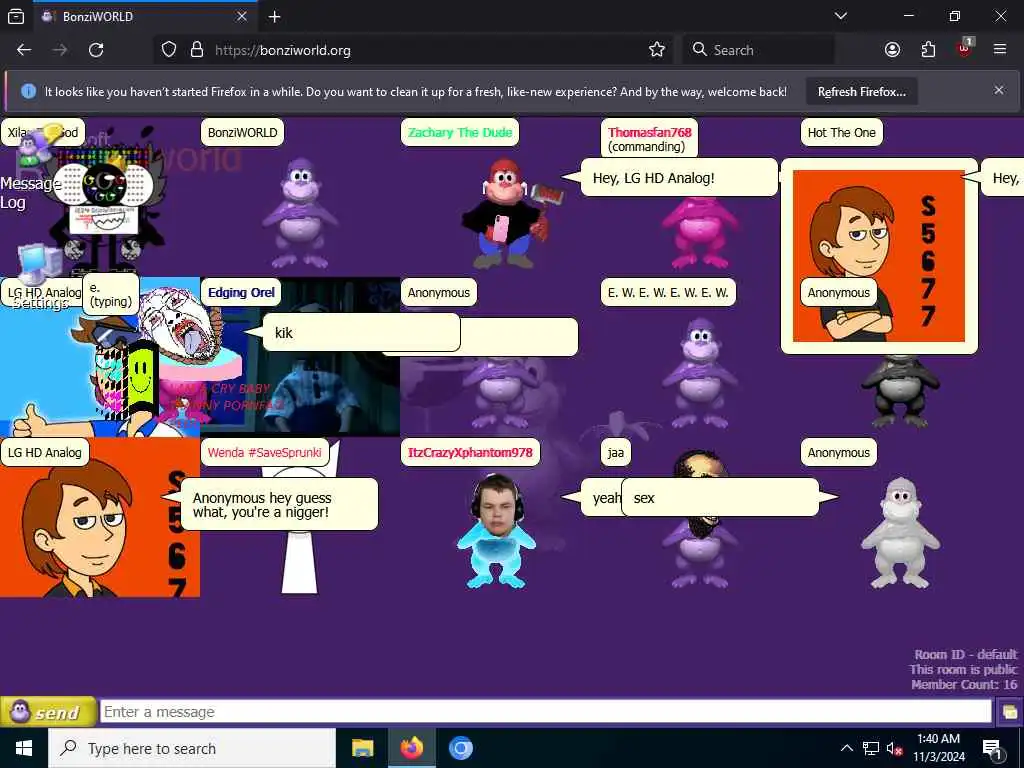Click the "kik" speech bubble
This screenshot has width=1024, height=768.
(x=361, y=332)
